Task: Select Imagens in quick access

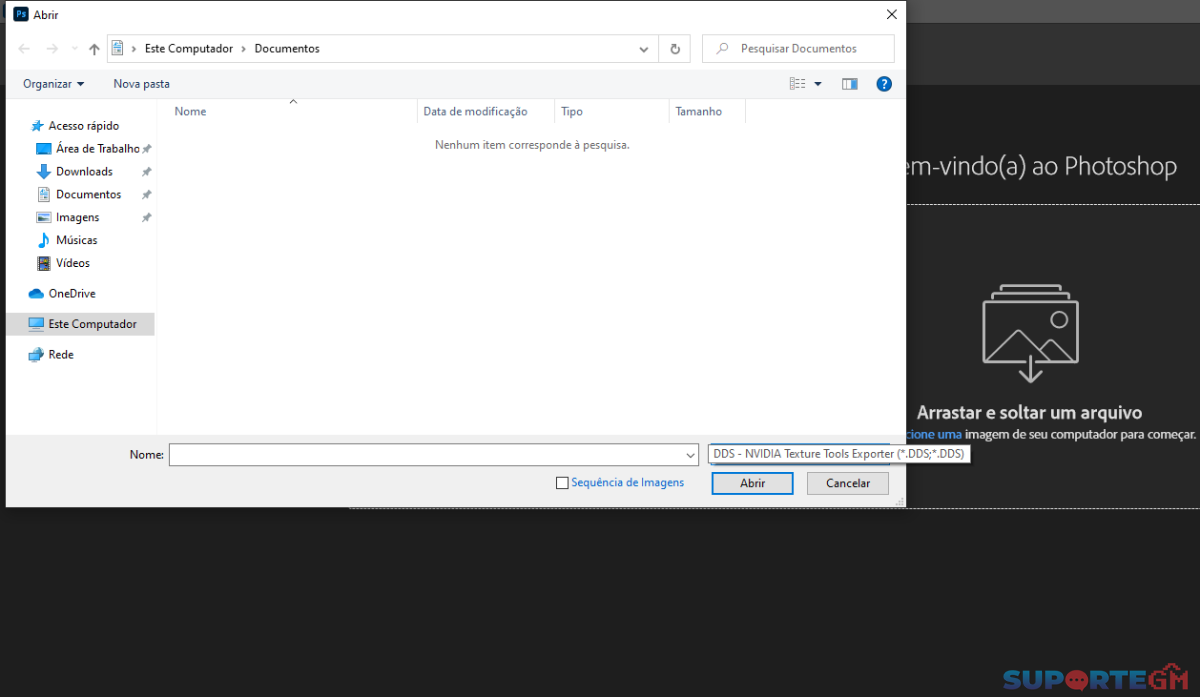Action: click(77, 217)
